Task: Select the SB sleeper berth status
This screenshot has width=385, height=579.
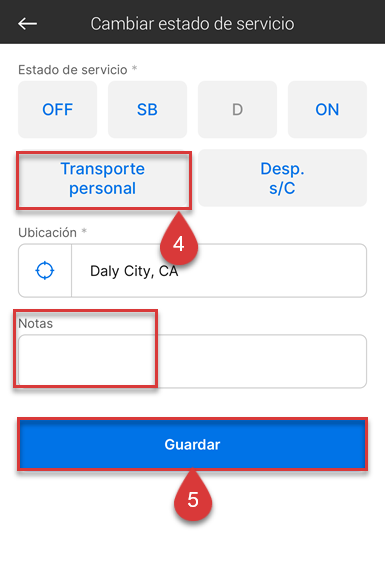Action: (x=147, y=110)
